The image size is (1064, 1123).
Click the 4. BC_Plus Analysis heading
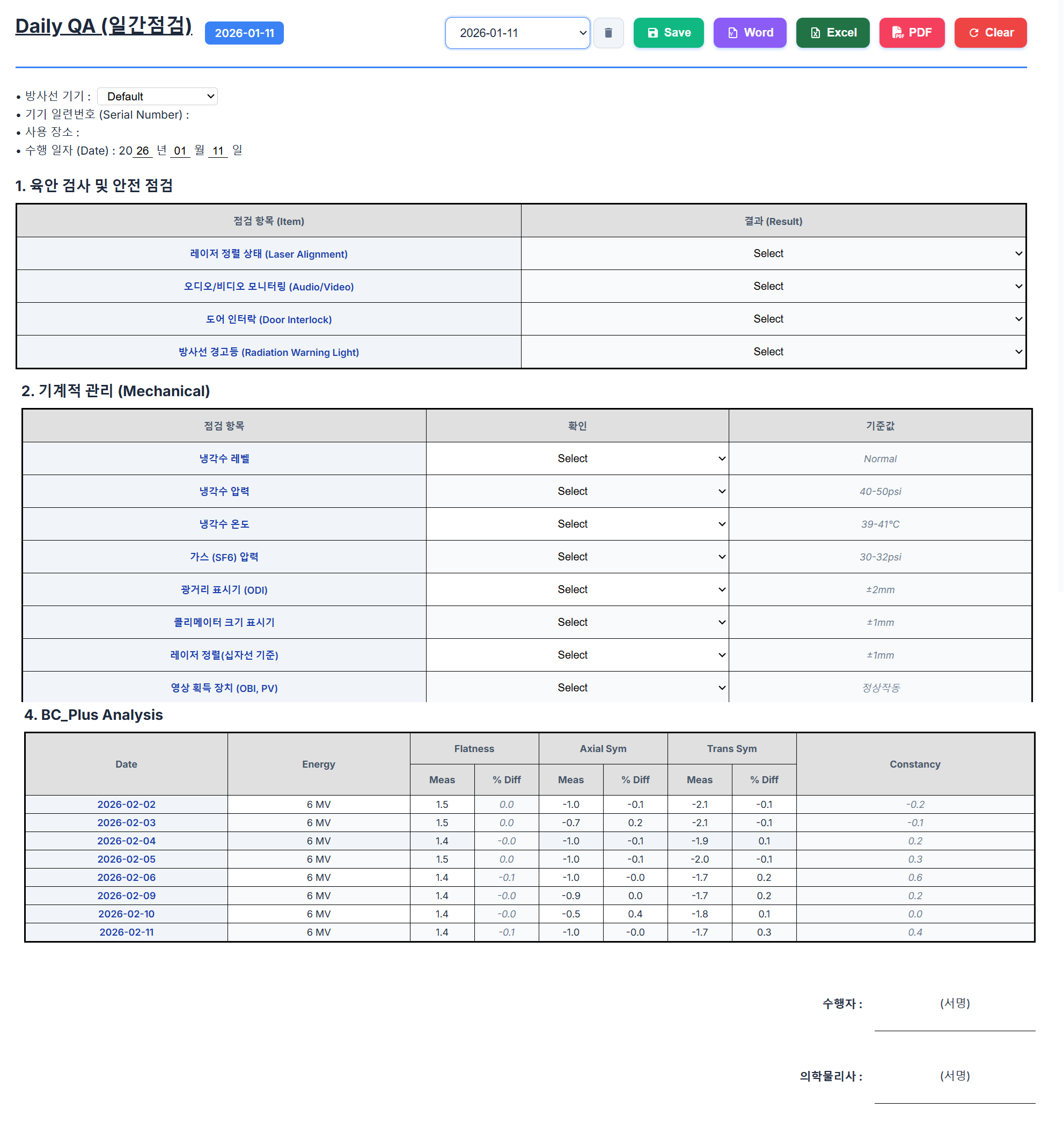click(93, 715)
